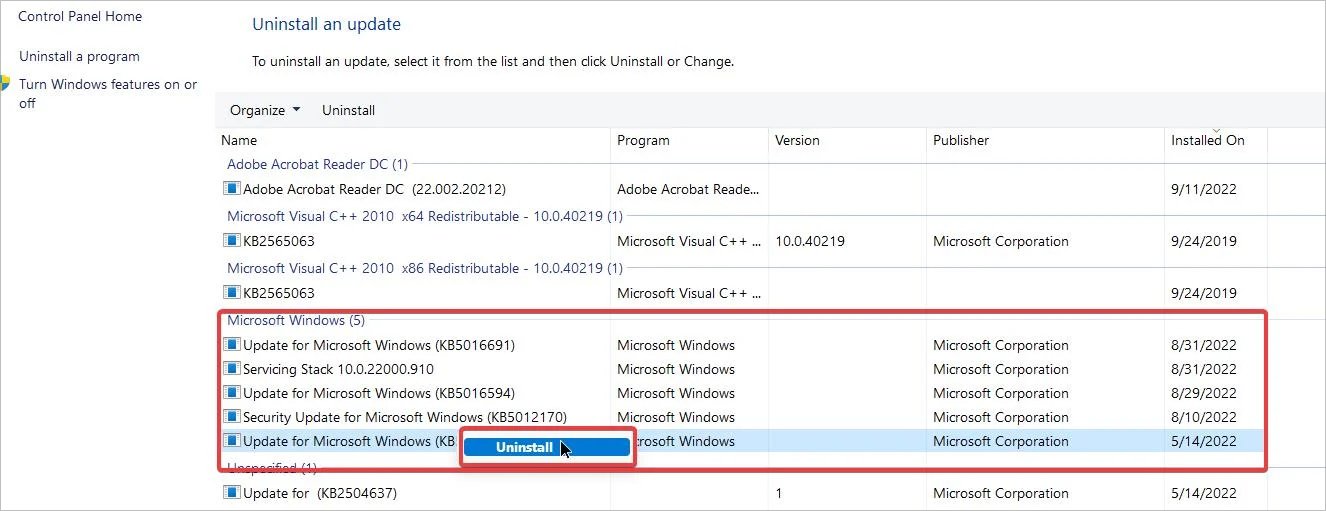The width and height of the screenshot is (1326, 511).
Task: Select Update for Microsoft Windows (KB5016691)
Action: [x=379, y=345]
